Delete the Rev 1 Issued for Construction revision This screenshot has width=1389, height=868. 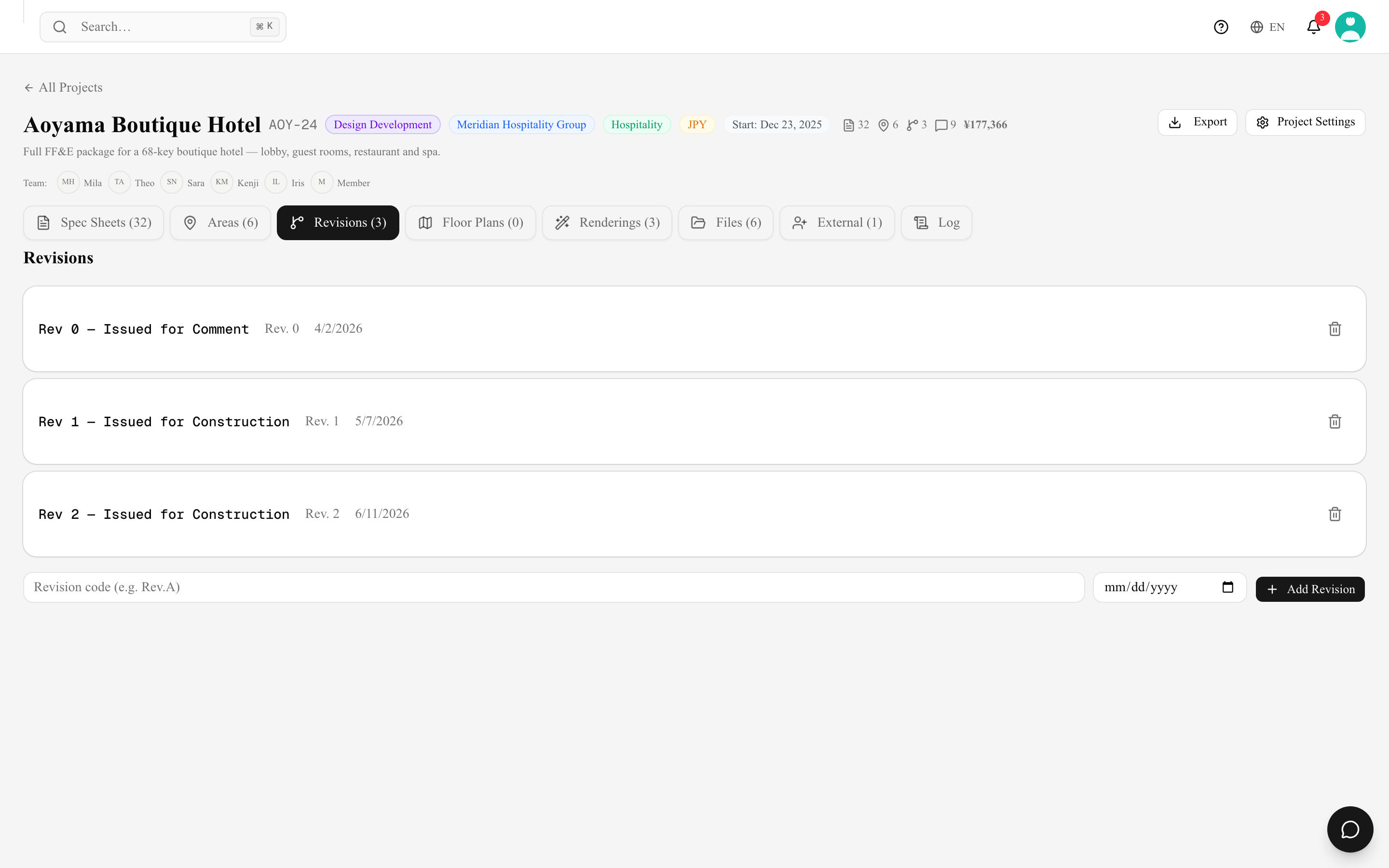click(x=1335, y=421)
